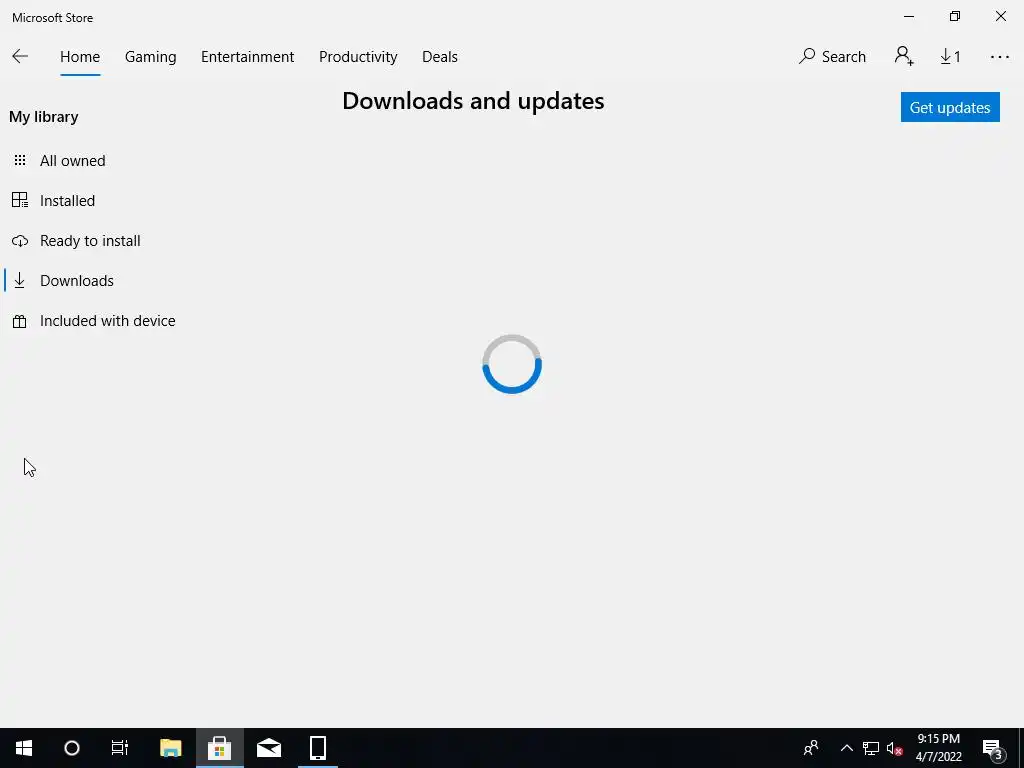
Task: Open Included with device section
Action: tap(108, 321)
